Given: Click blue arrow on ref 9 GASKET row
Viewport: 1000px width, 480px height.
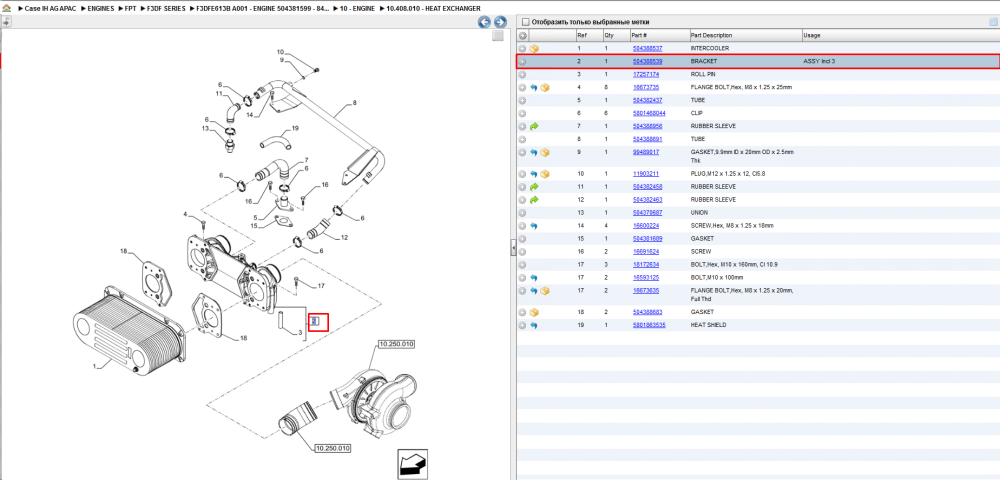Looking at the screenshot, I should [534, 153].
